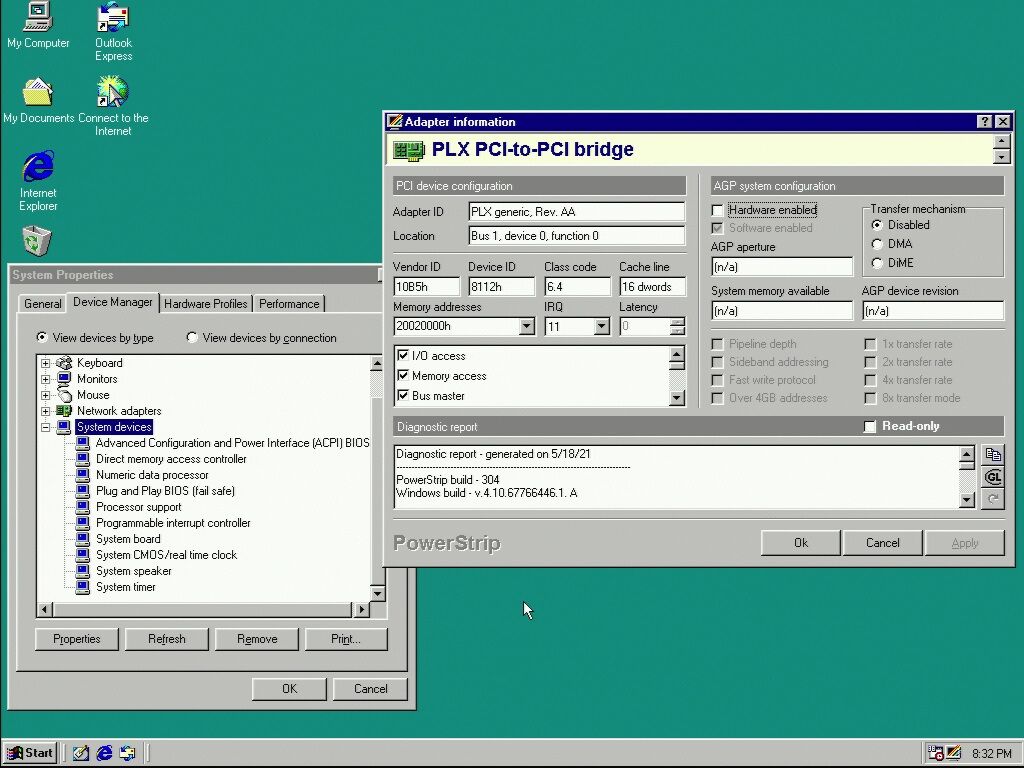Screen dimensions: 1024x768
Task: Expand Monitors tree node
Action: pyautogui.click(x=45, y=379)
